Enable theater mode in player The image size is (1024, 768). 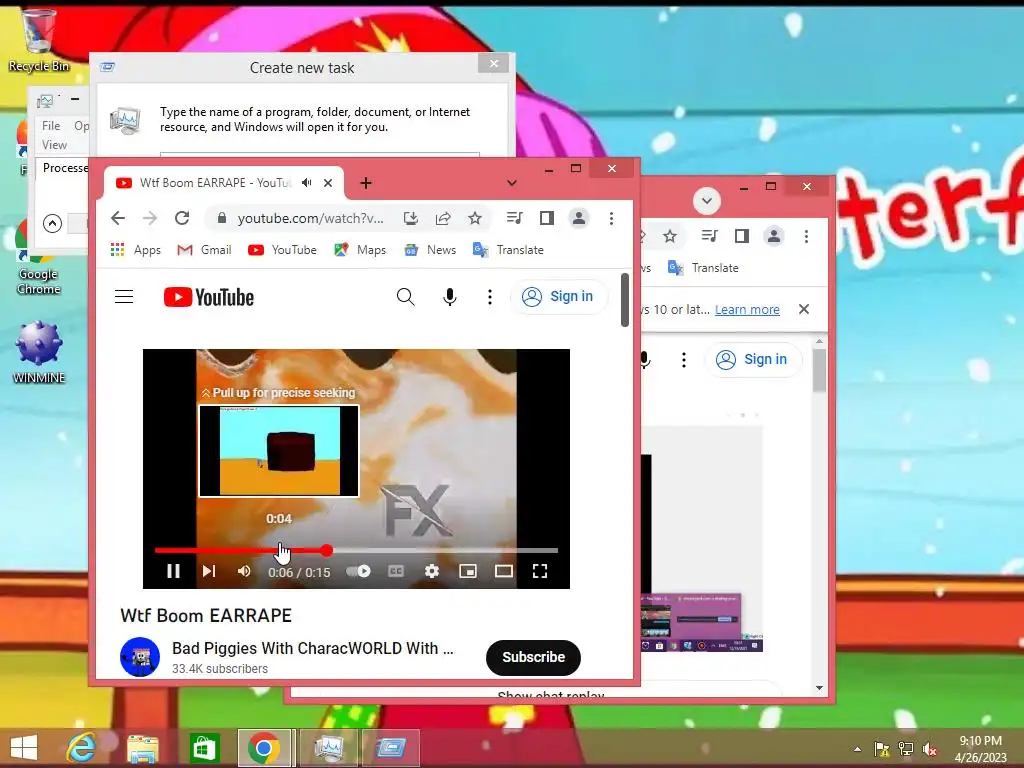point(504,571)
